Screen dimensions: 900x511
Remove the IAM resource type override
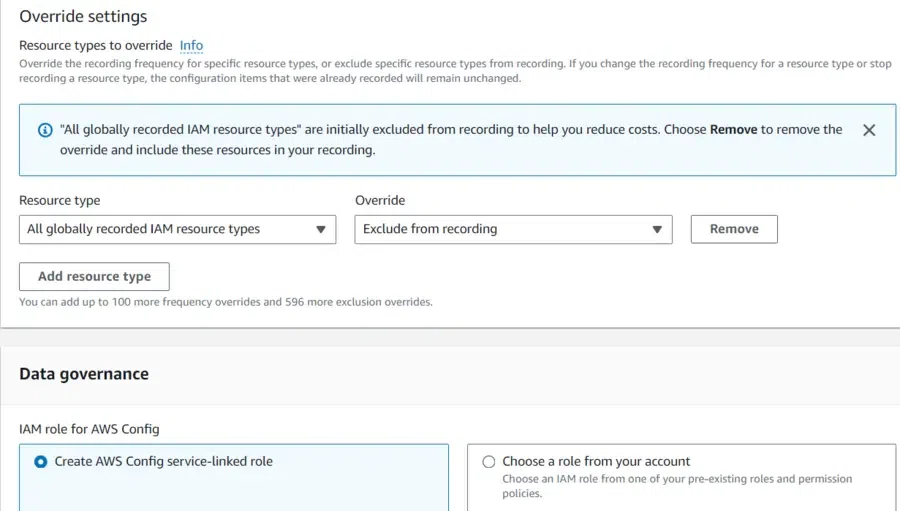pos(734,229)
